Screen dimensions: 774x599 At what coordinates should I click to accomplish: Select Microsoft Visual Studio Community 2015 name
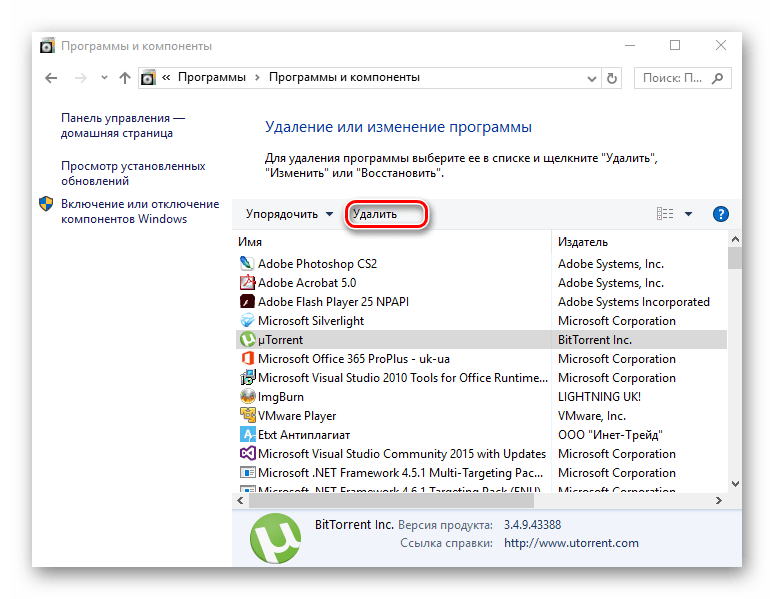pyautogui.click(x=402, y=454)
